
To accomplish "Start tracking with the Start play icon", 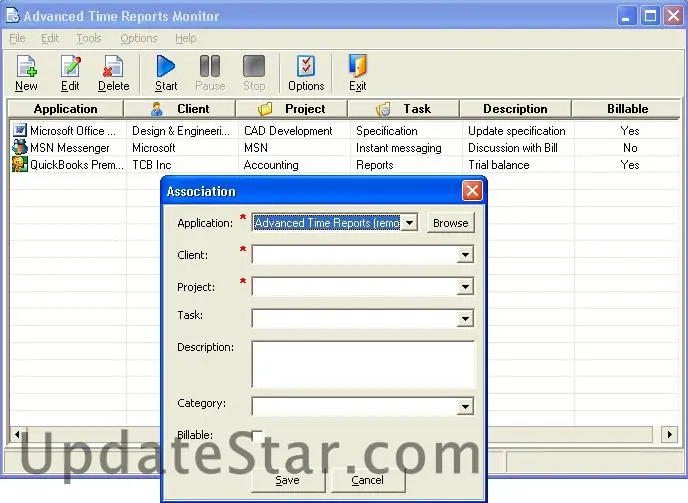I will tap(166, 66).
